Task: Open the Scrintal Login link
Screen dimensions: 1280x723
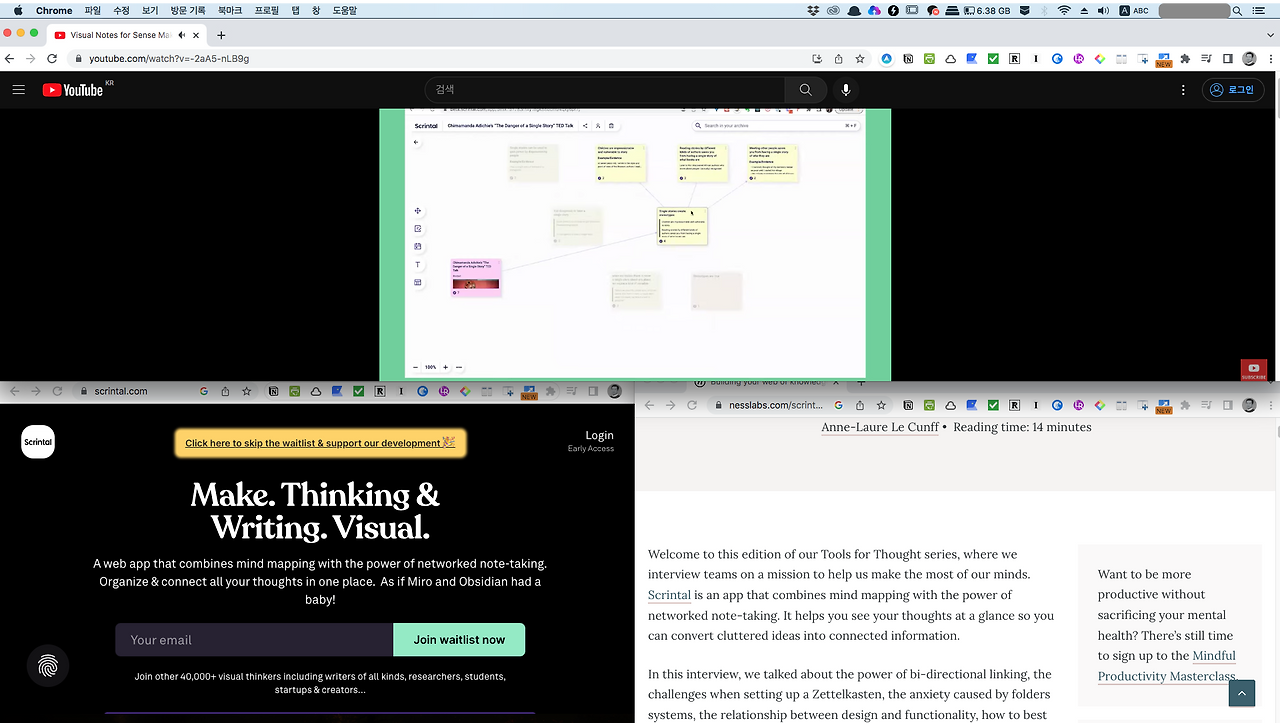Action: [599, 436]
